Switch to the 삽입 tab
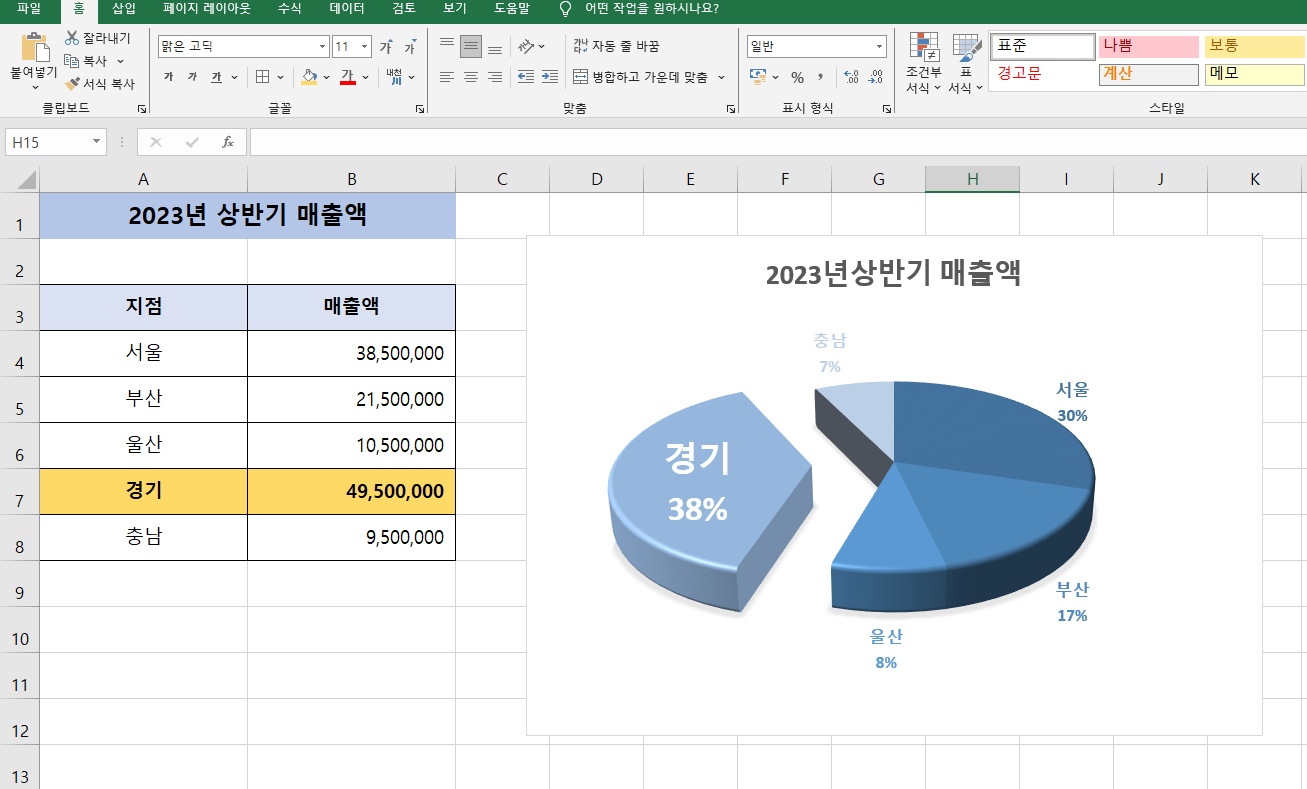1307x789 pixels. coord(124,9)
